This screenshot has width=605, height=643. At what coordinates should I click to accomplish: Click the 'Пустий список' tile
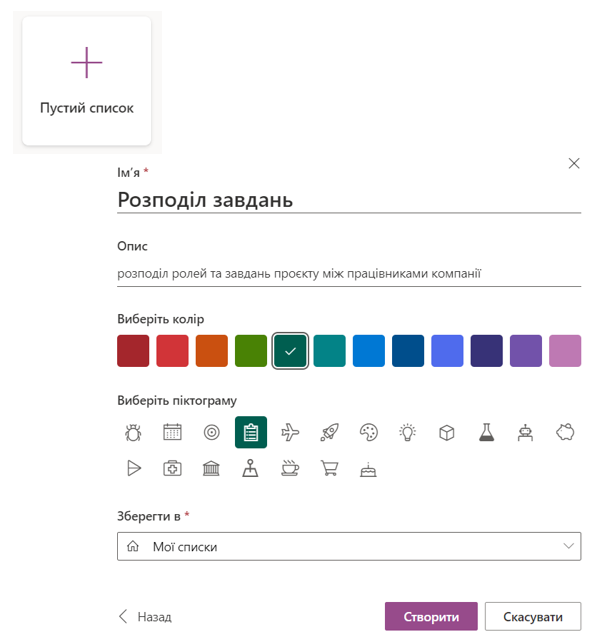tap(87, 80)
